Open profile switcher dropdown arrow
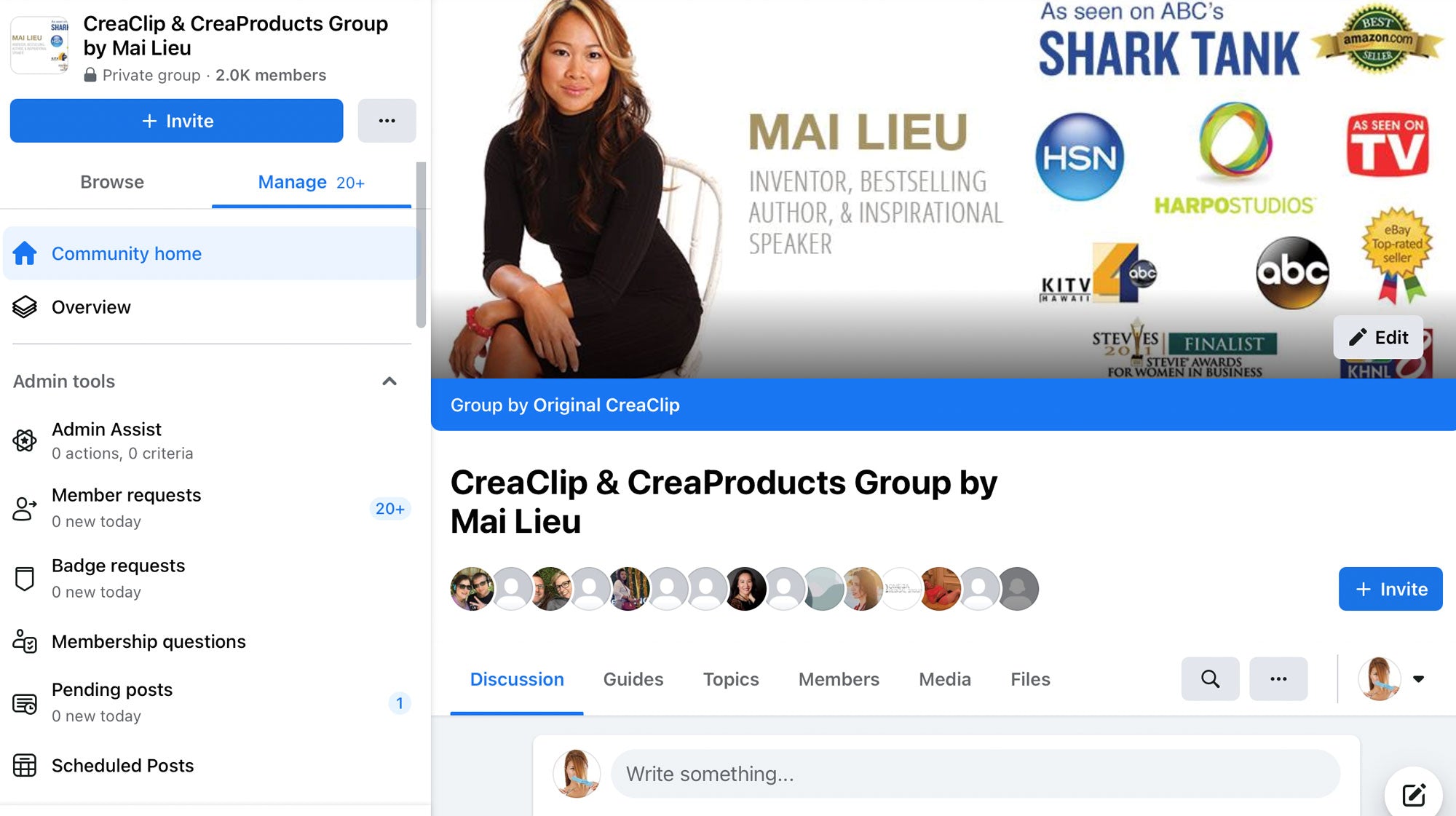The image size is (1456, 816). tap(1418, 679)
